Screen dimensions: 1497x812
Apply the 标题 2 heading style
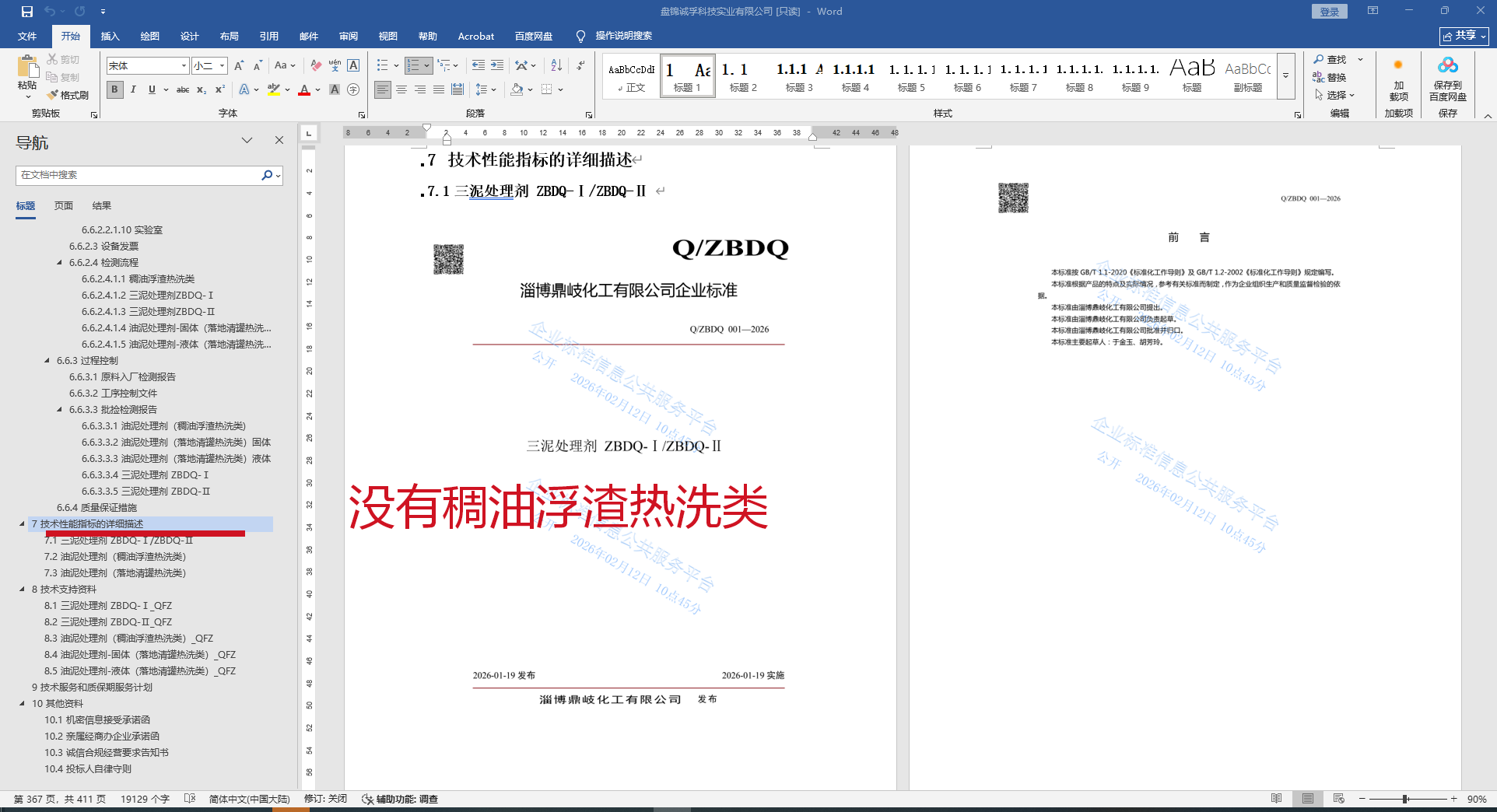pyautogui.click(x=743, y=76)
